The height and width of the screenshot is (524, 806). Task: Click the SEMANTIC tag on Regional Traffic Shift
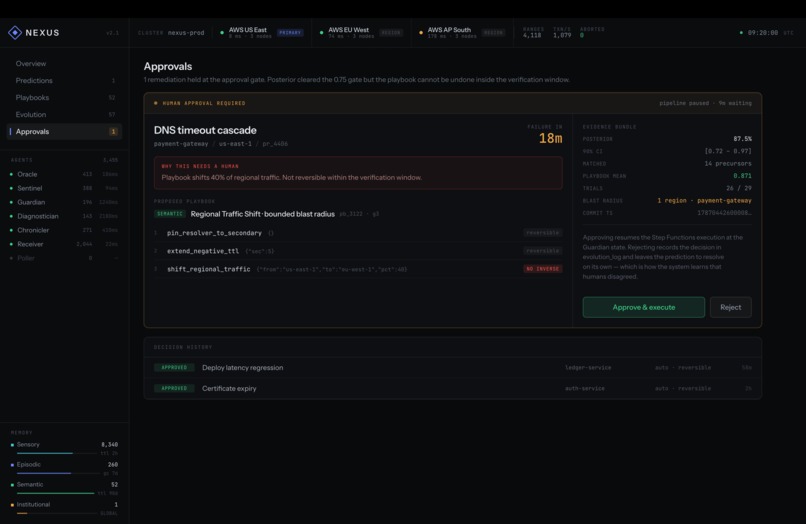point(170,214)
